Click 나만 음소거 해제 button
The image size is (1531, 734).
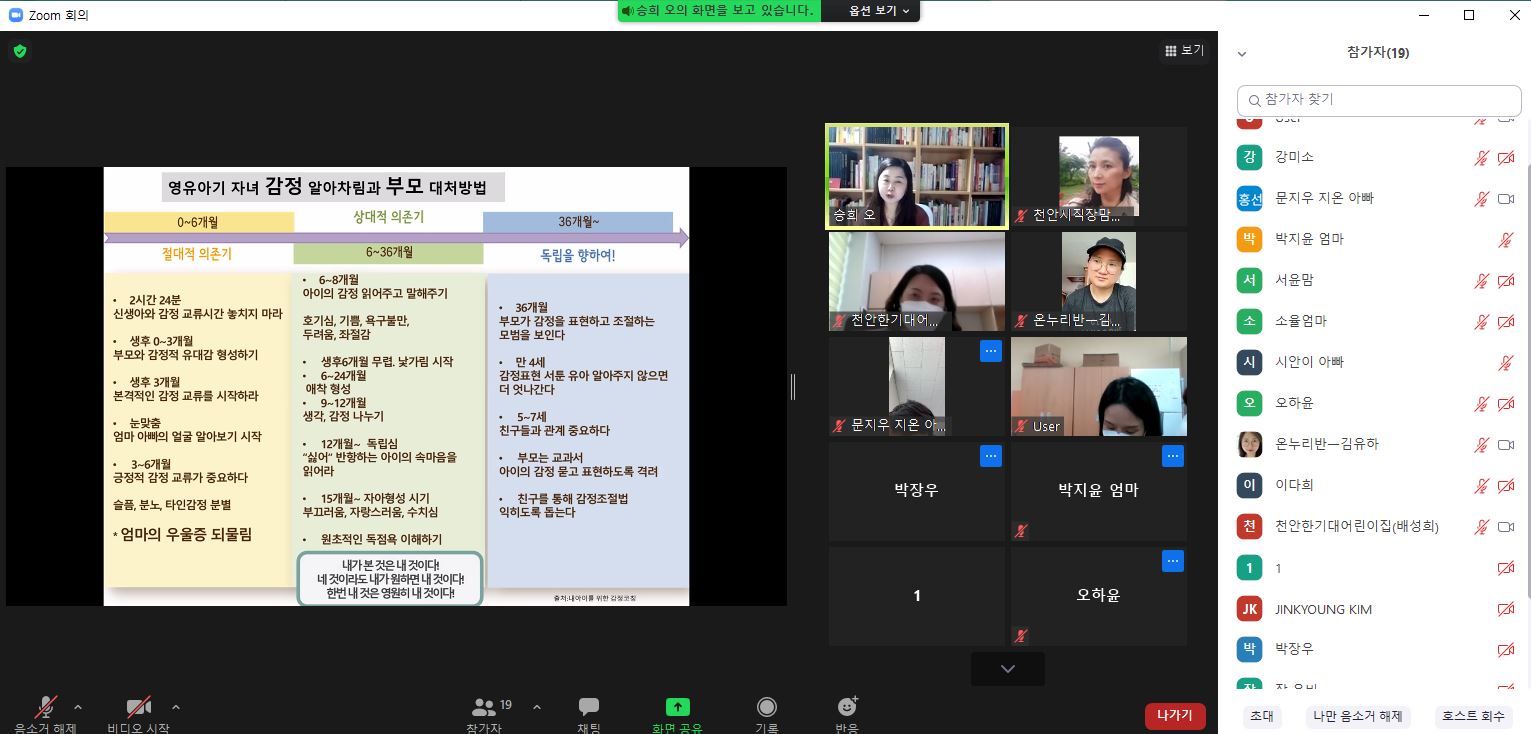pos(1358,716)
